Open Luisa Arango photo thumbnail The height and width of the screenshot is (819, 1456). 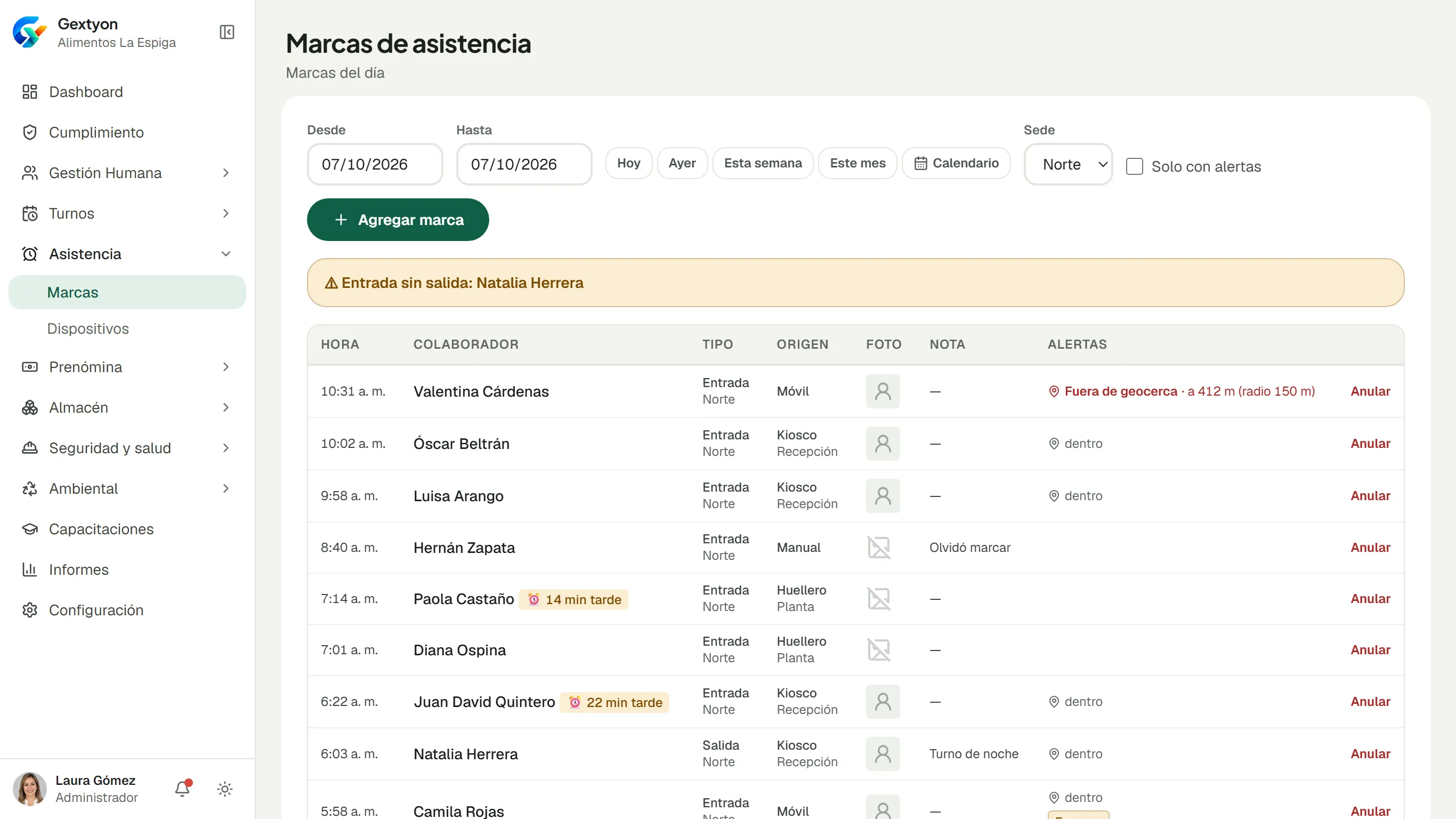tap(883, 496)
